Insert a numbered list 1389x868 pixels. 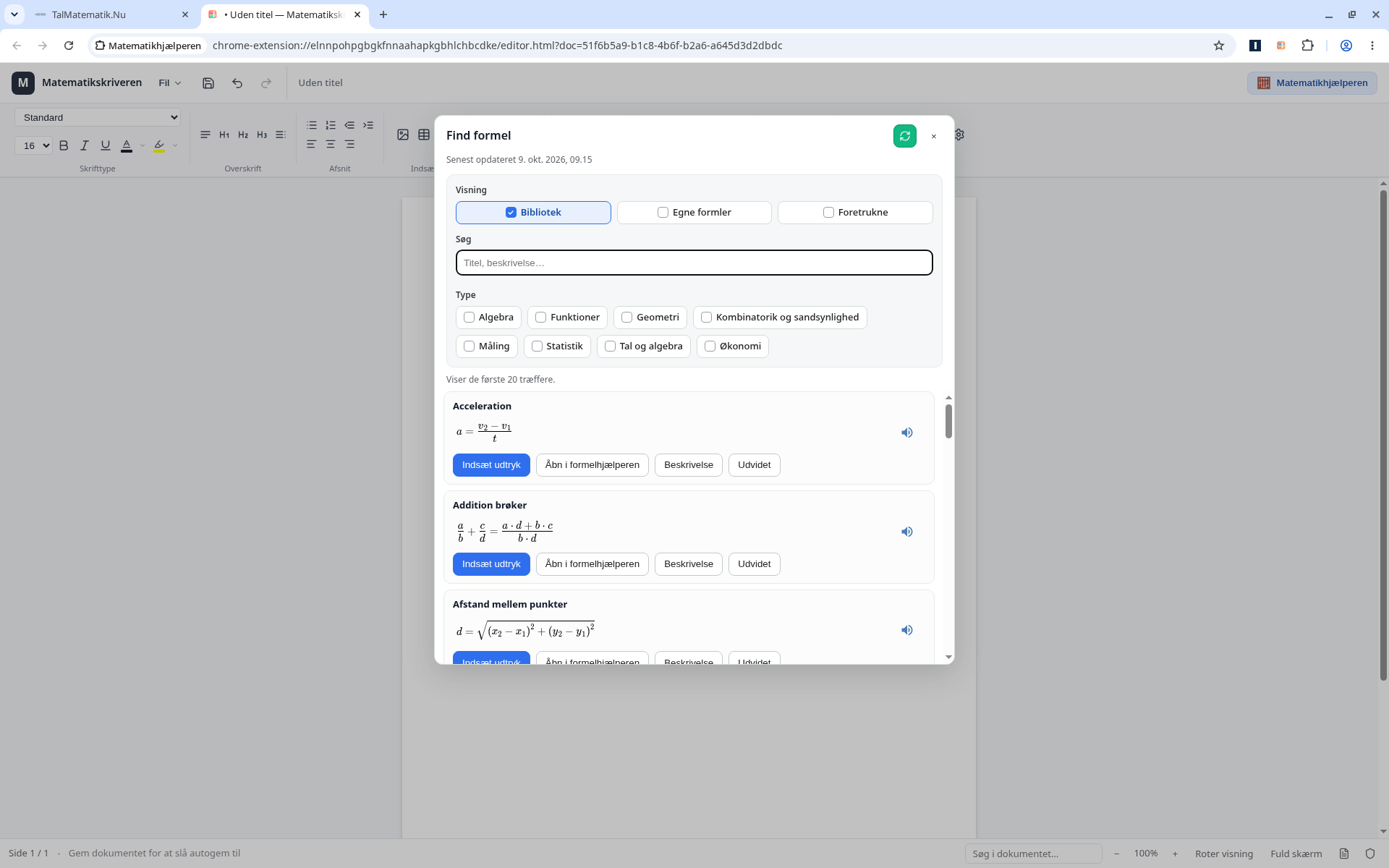331,125
